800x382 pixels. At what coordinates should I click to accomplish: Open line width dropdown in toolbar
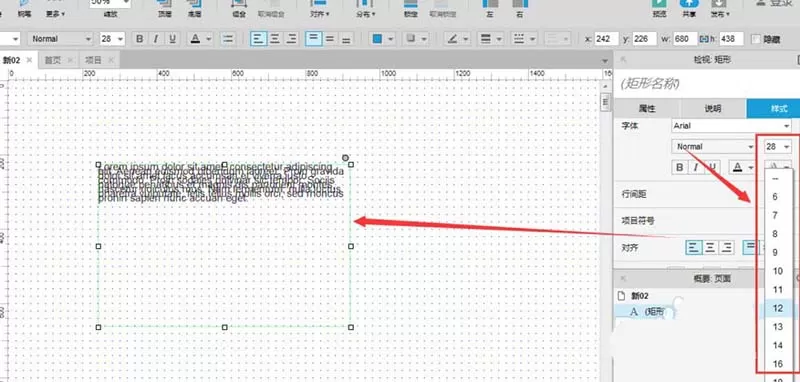490,39
